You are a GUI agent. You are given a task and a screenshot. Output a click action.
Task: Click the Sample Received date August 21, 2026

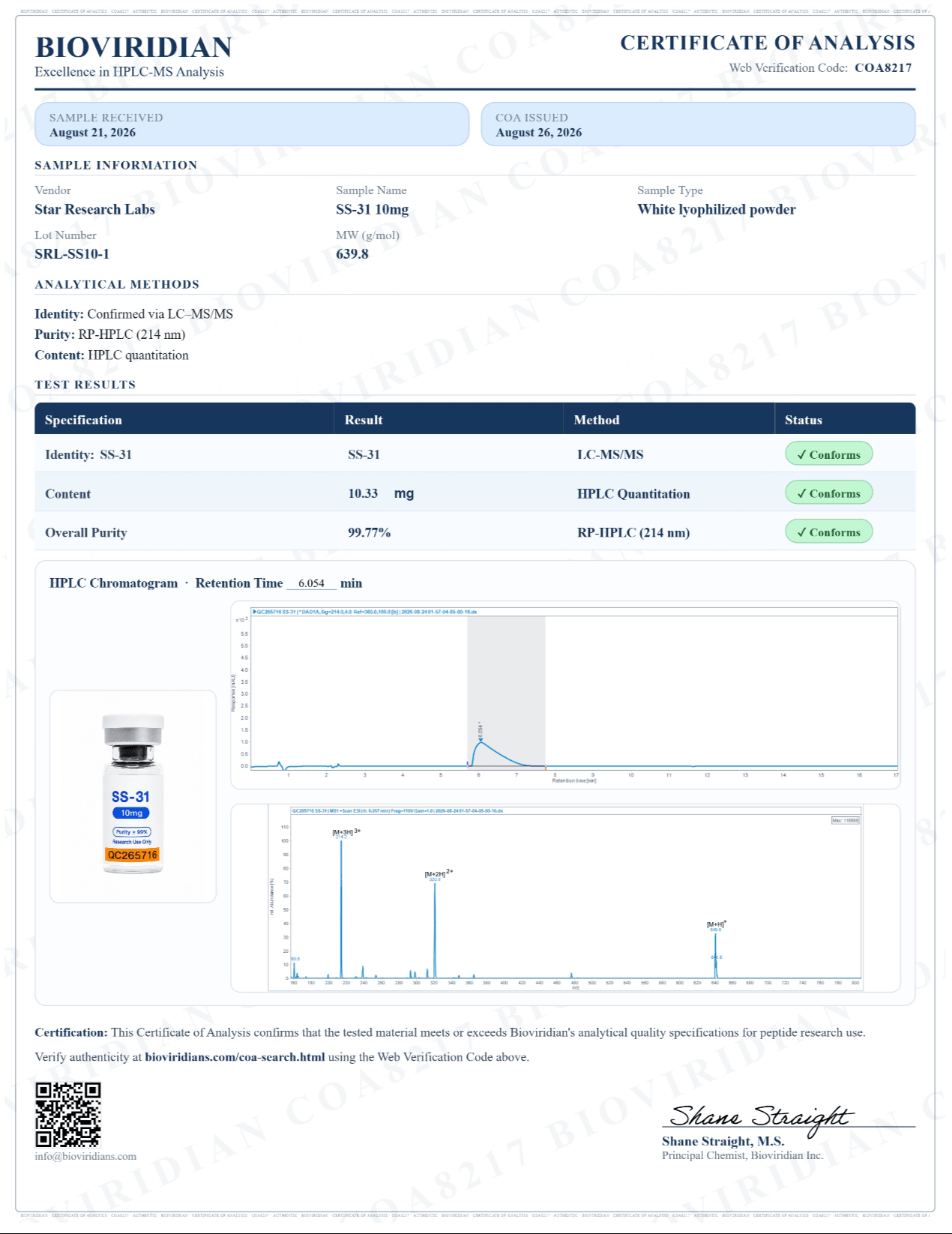pos(93,133)
